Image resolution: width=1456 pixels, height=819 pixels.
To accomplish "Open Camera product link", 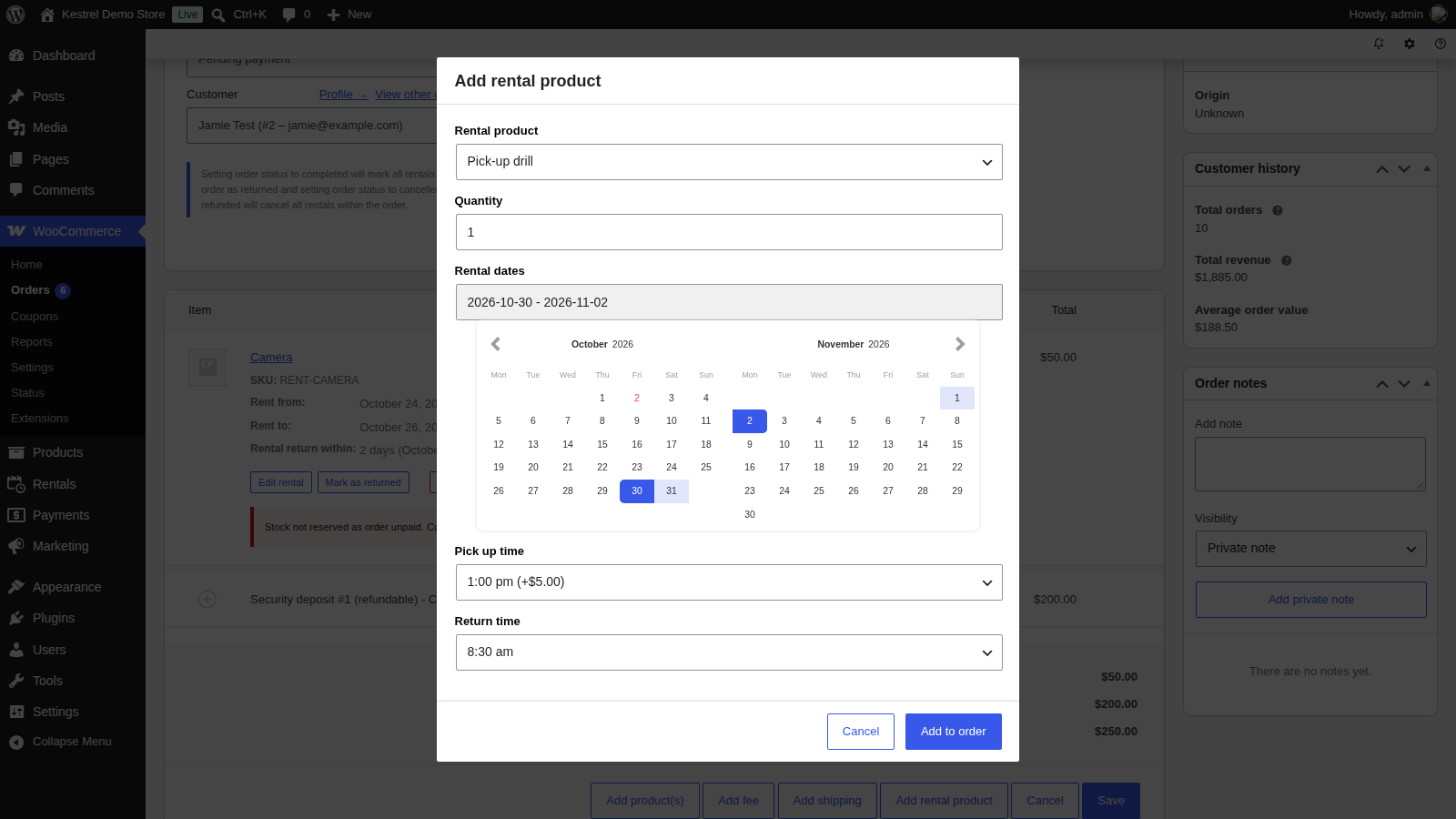I will click(271, 358).
